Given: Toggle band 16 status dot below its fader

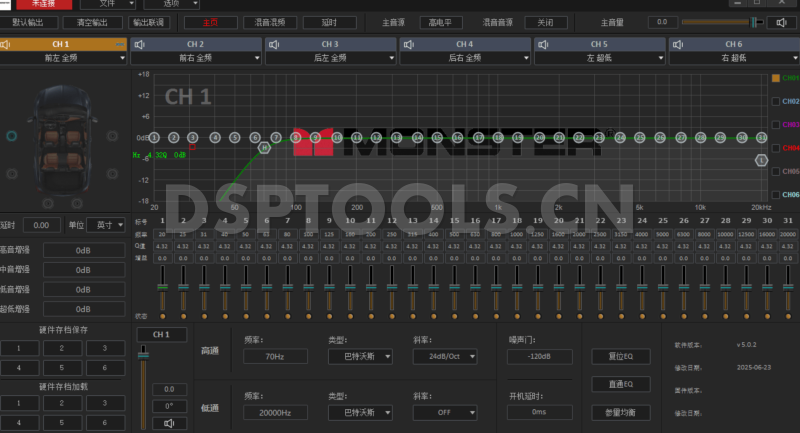Looking at the screenshot, I should [x=476, y=317].
